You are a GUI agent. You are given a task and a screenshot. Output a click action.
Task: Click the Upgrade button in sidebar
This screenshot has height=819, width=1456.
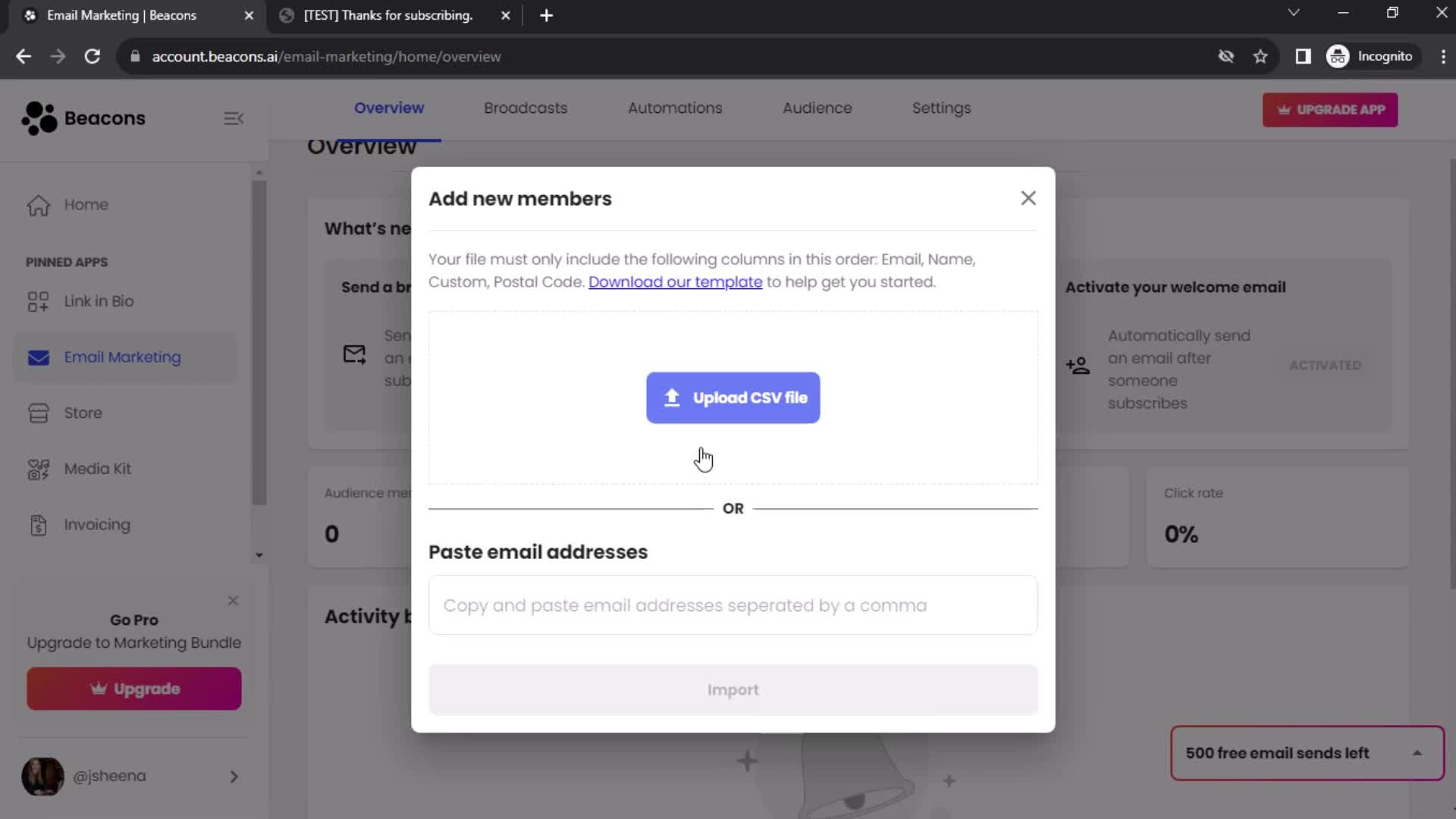[133, 688]
